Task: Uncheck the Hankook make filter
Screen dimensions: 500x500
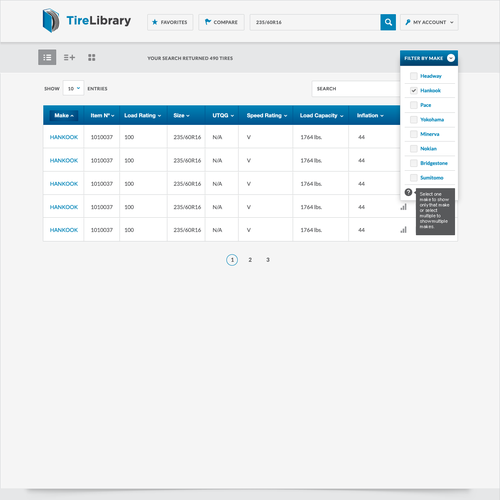Action: [x=414, y=90]
